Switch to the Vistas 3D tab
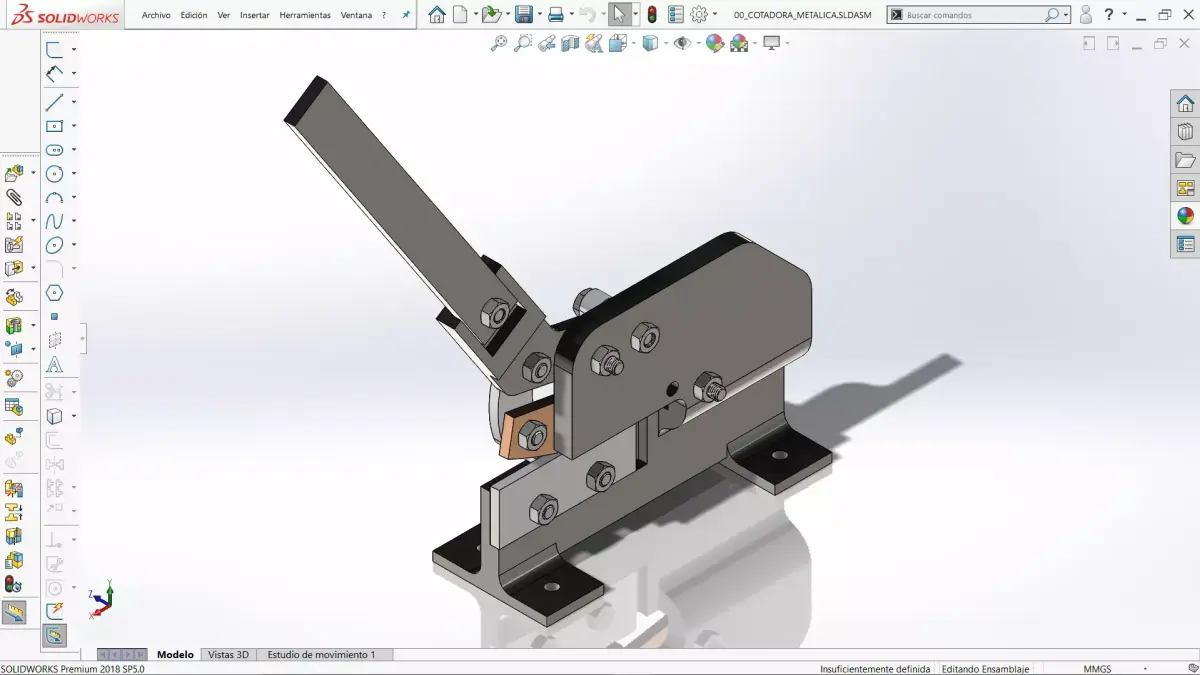1200x675 pixels. tap(228, 654)
